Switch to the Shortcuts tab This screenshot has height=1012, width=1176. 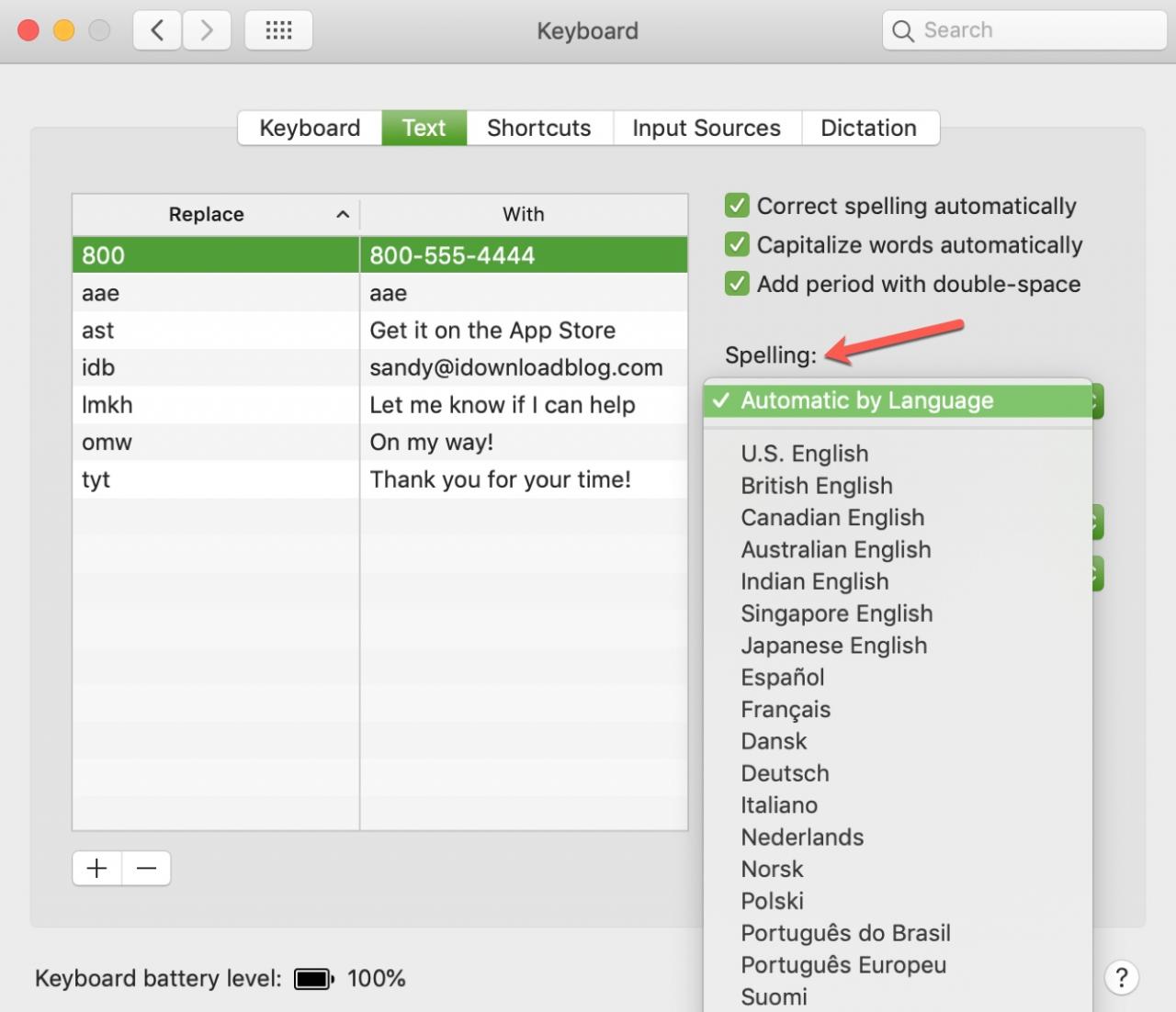(x=538, y=128)
